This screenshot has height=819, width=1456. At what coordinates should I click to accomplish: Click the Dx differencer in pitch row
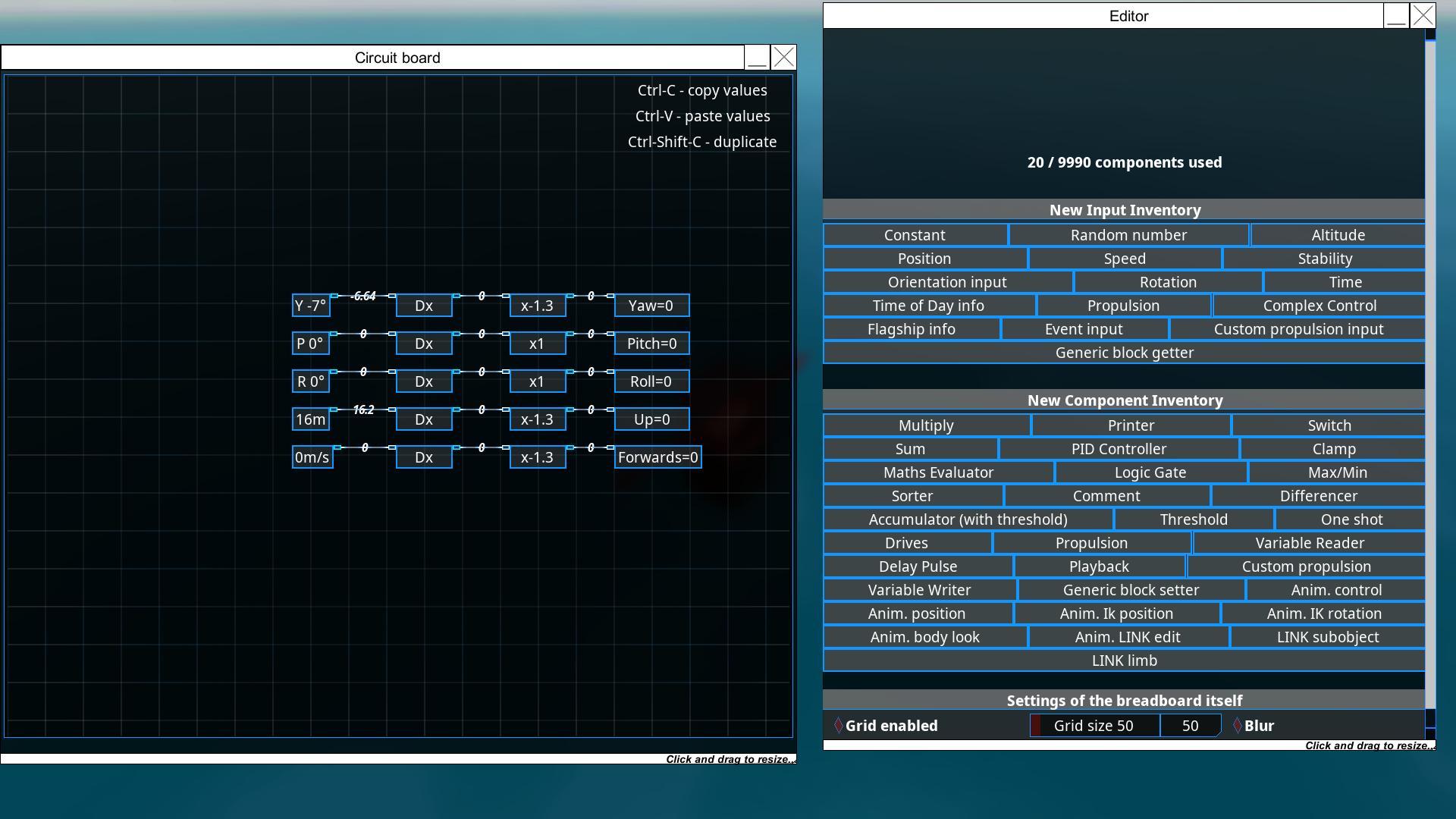(423, 344)
